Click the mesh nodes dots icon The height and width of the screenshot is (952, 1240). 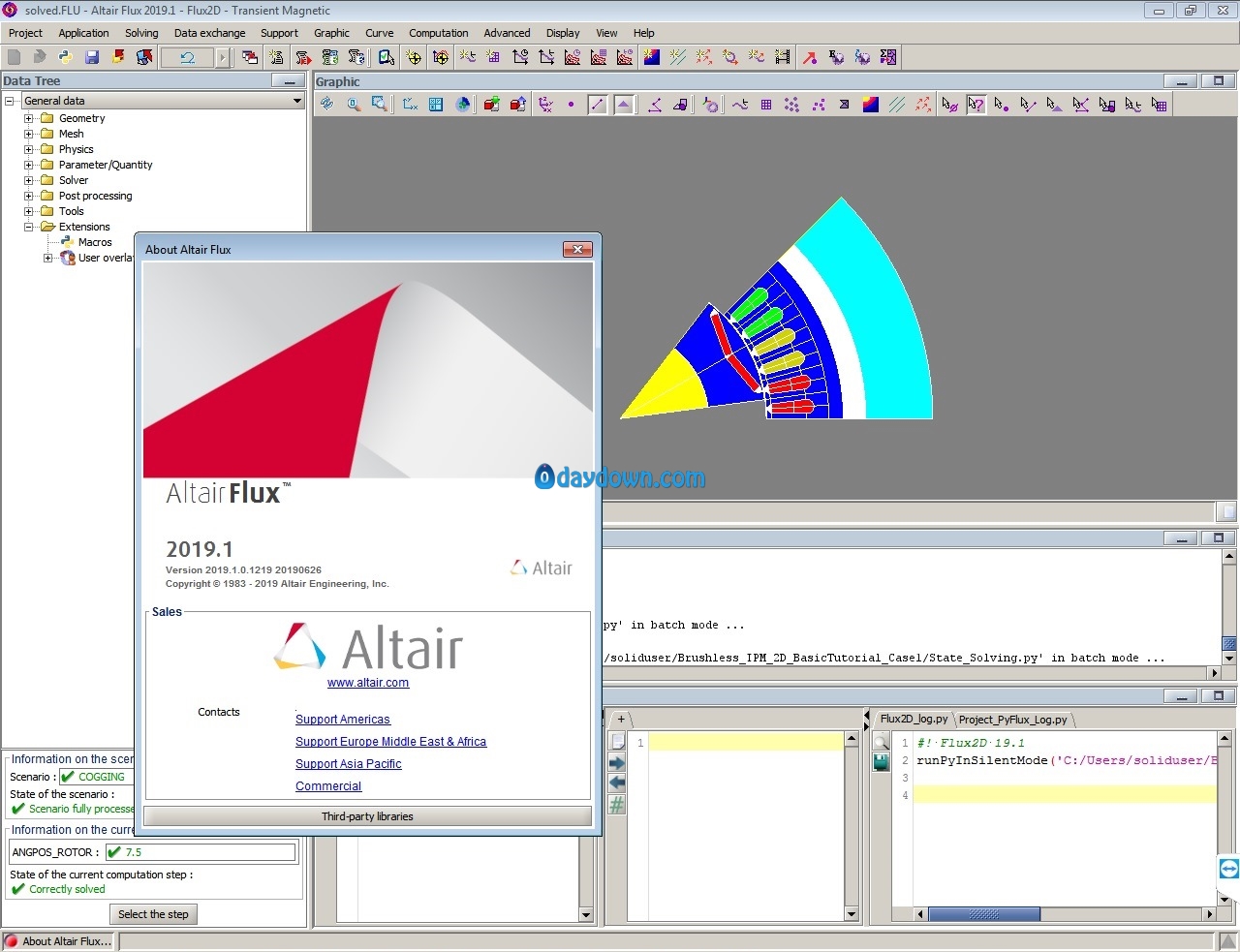[x=792, y=105]
